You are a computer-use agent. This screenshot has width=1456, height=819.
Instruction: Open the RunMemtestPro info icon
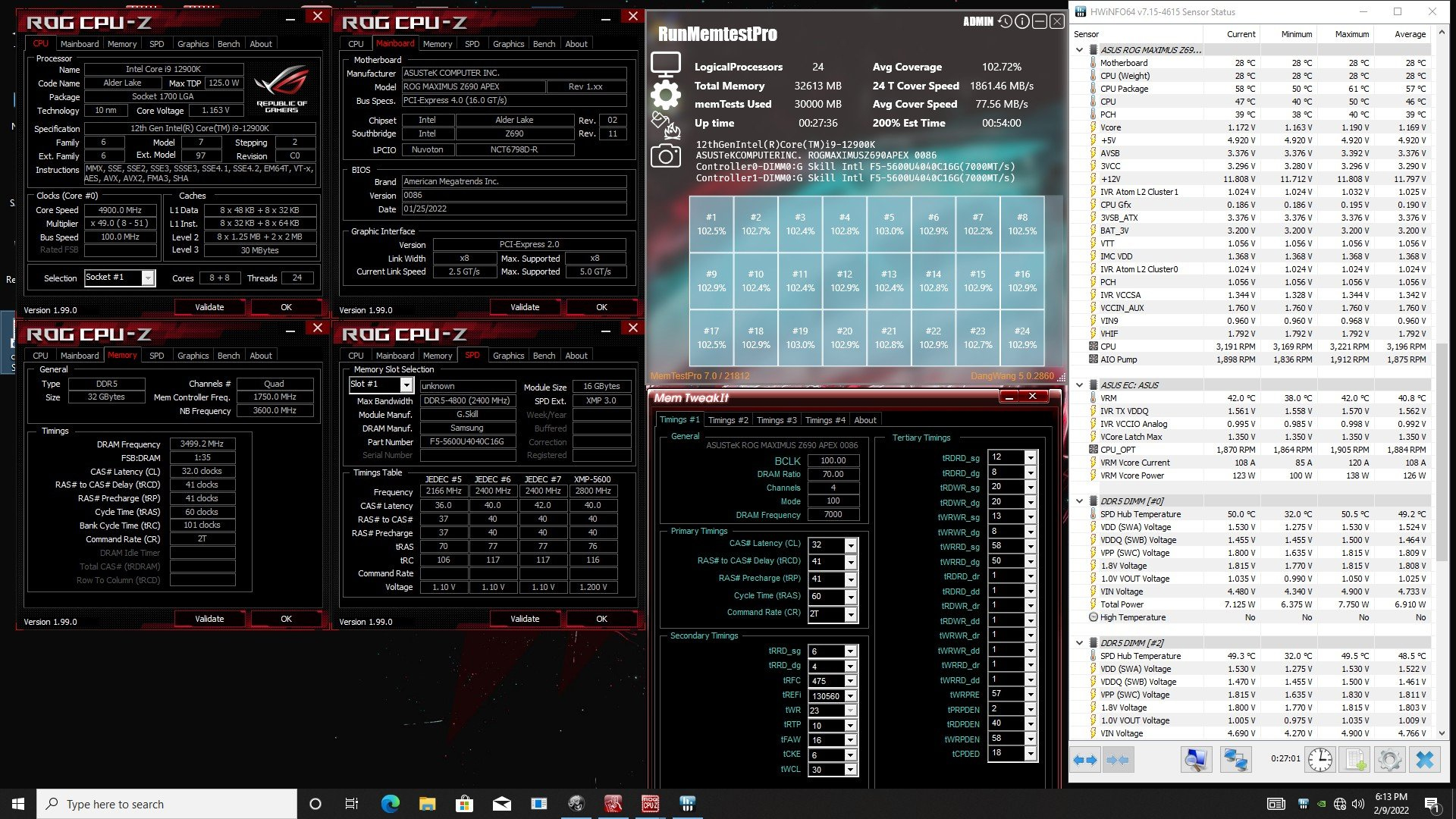[1022, 21]
